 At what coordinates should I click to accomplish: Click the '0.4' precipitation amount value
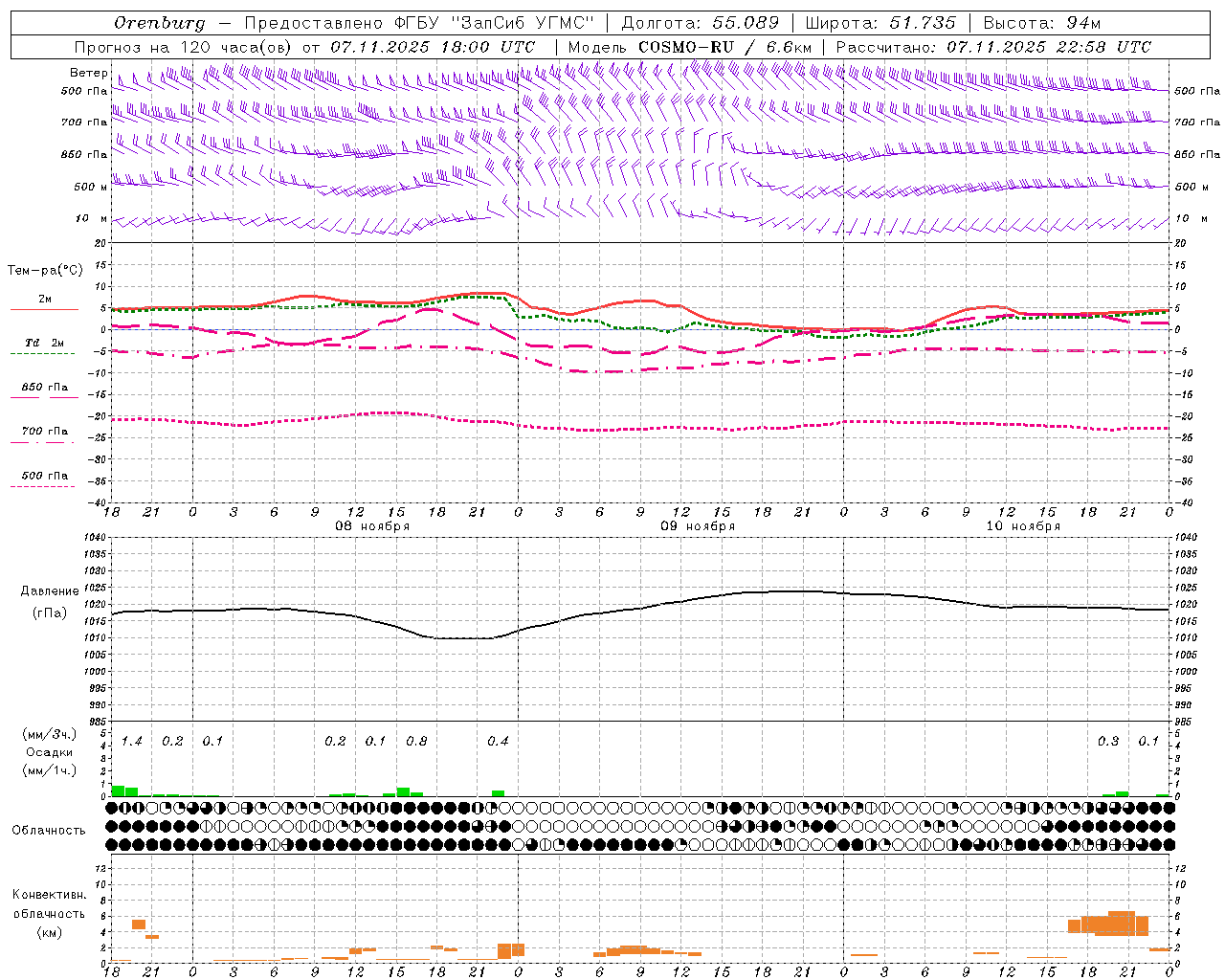498,741
